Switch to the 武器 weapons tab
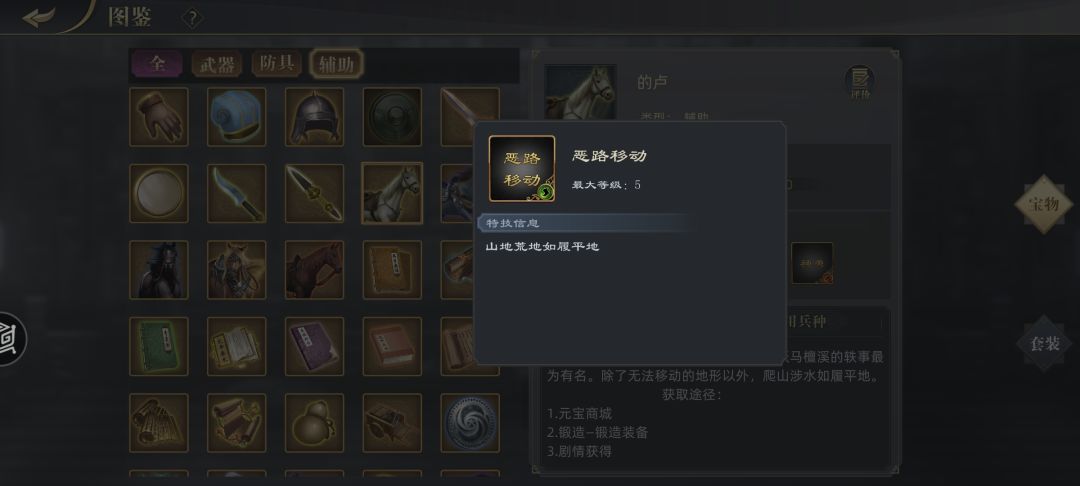 coord(217,65)
